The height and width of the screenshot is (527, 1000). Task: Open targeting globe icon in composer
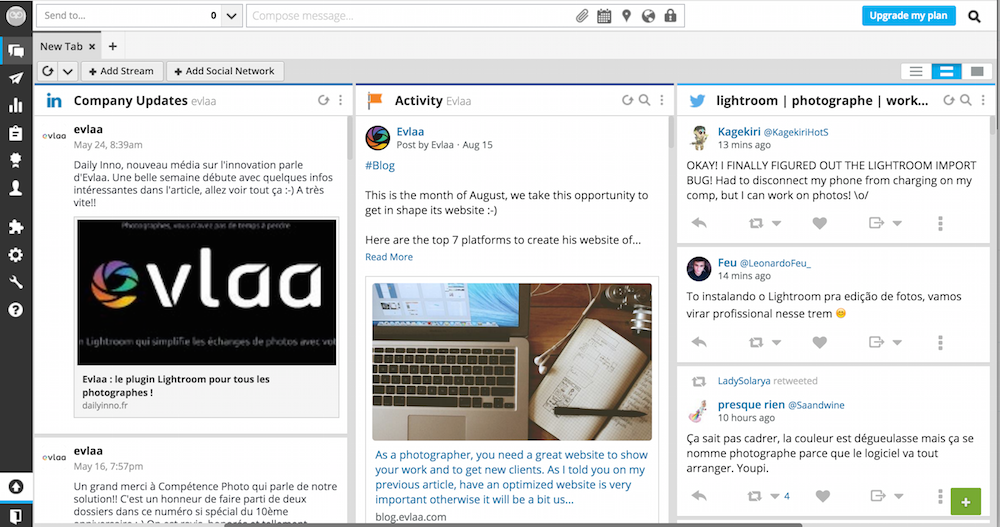649,16
